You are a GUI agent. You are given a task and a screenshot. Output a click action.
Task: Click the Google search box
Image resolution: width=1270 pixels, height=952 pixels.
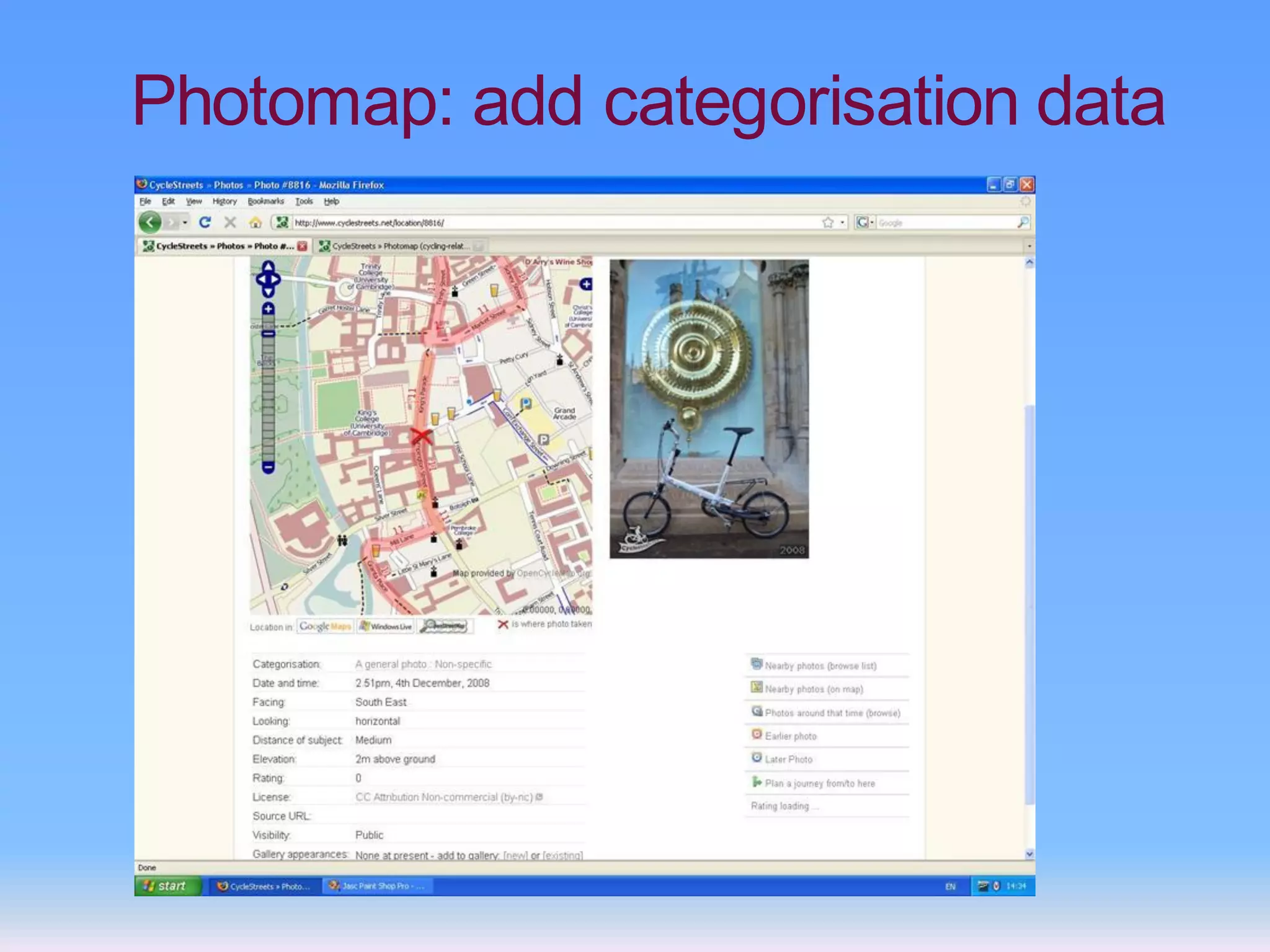coord(946,223)
